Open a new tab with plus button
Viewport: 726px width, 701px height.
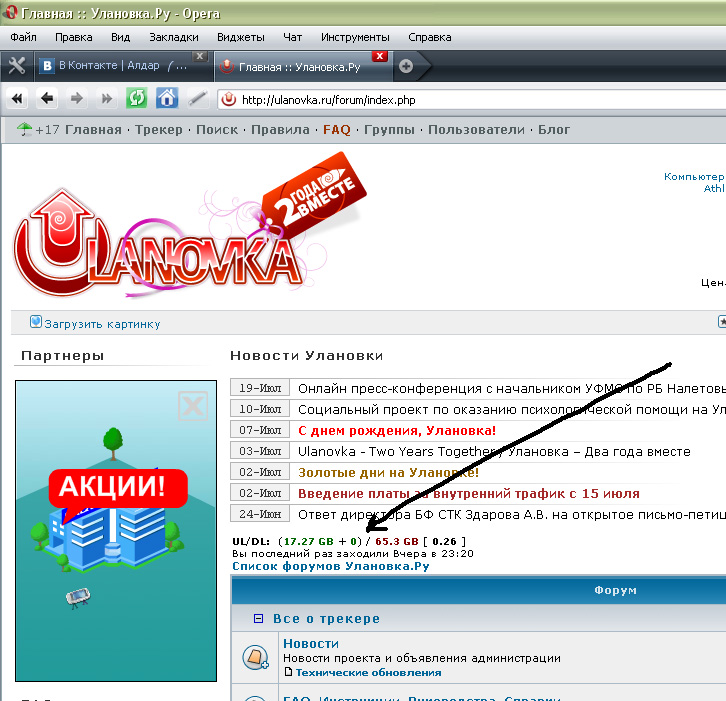coord(406,66)
